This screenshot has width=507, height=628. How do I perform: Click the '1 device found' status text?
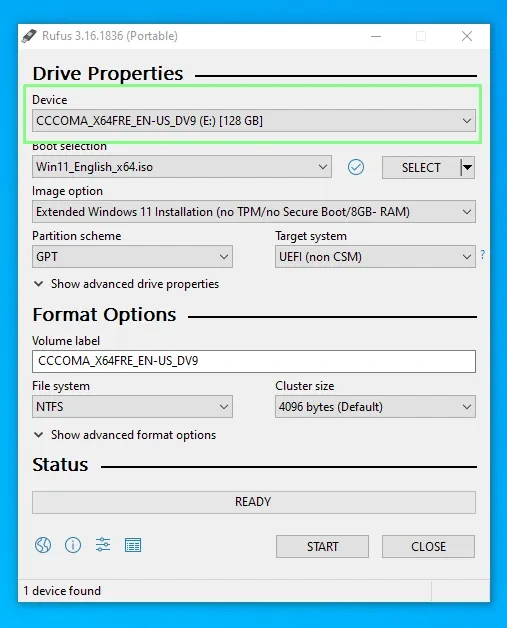tap(62, 591)
